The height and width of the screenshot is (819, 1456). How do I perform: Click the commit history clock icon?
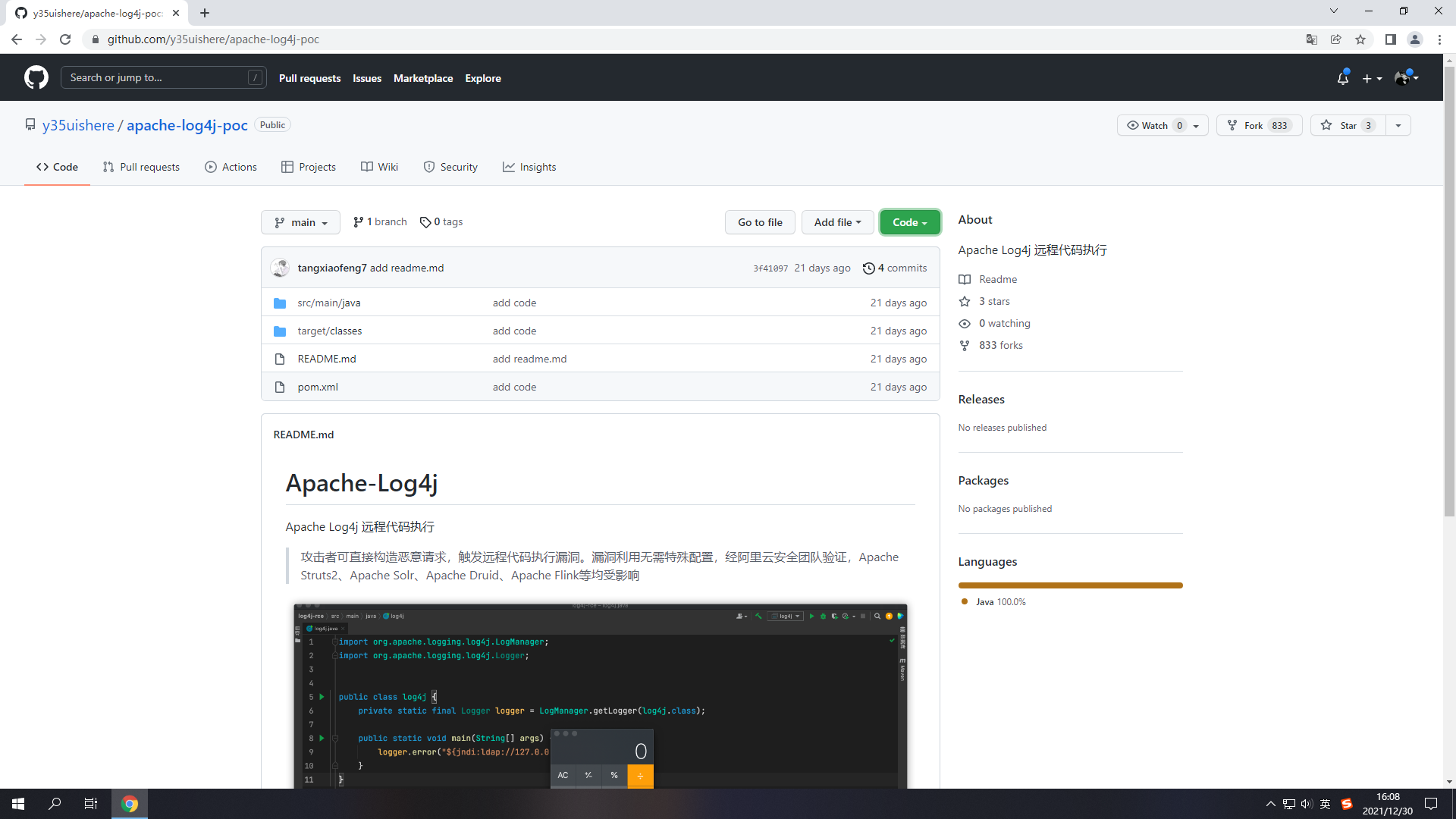click(x=868, y=268)
